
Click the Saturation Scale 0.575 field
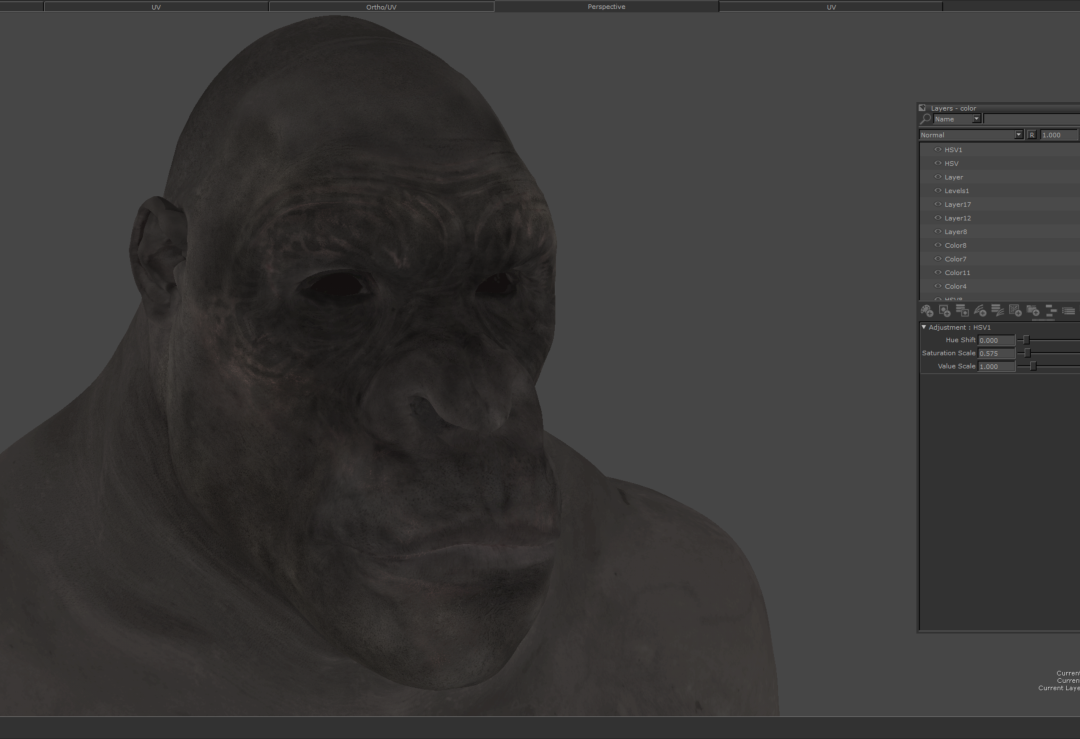tap(997, 353)
